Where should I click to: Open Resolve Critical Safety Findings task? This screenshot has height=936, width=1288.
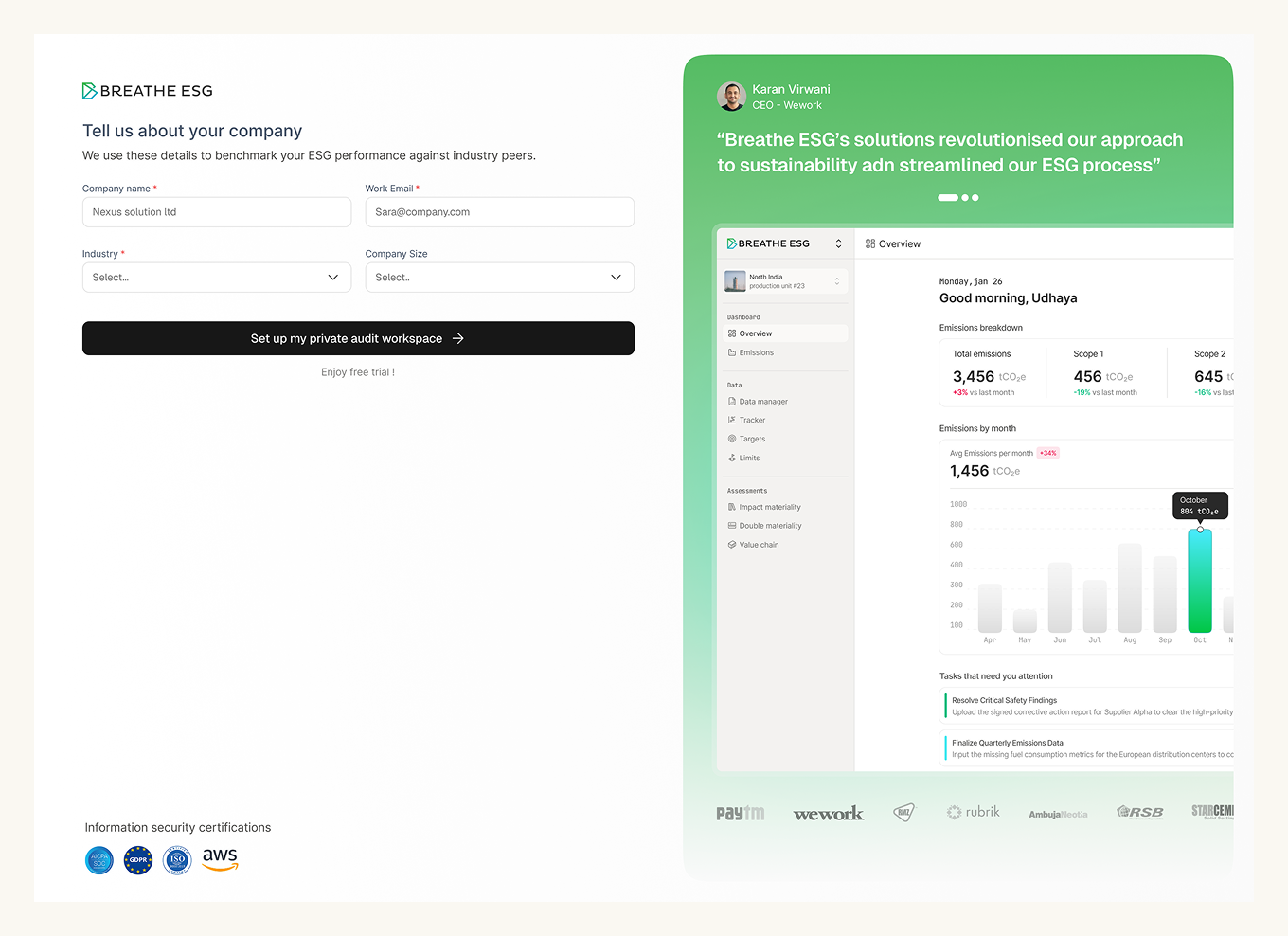coord(1088,706)
